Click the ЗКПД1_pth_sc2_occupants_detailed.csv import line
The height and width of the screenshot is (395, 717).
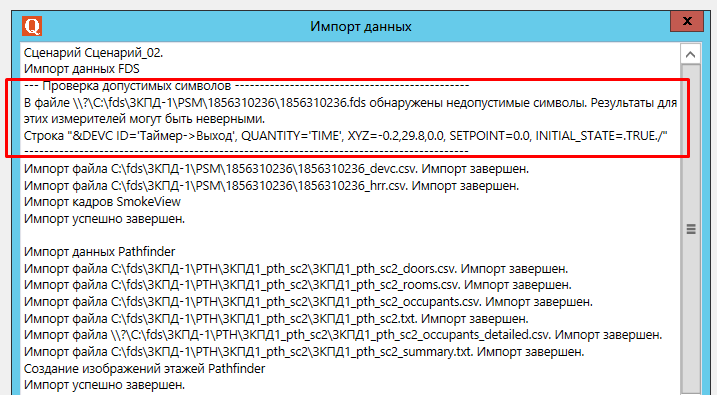pyautogui.click(x=343, y=335)
